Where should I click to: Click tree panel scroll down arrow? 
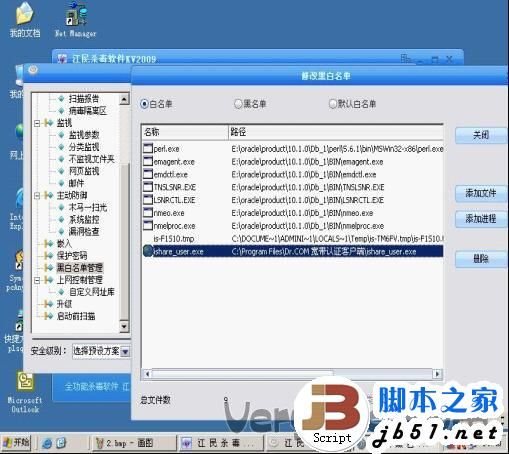[124, 326]
